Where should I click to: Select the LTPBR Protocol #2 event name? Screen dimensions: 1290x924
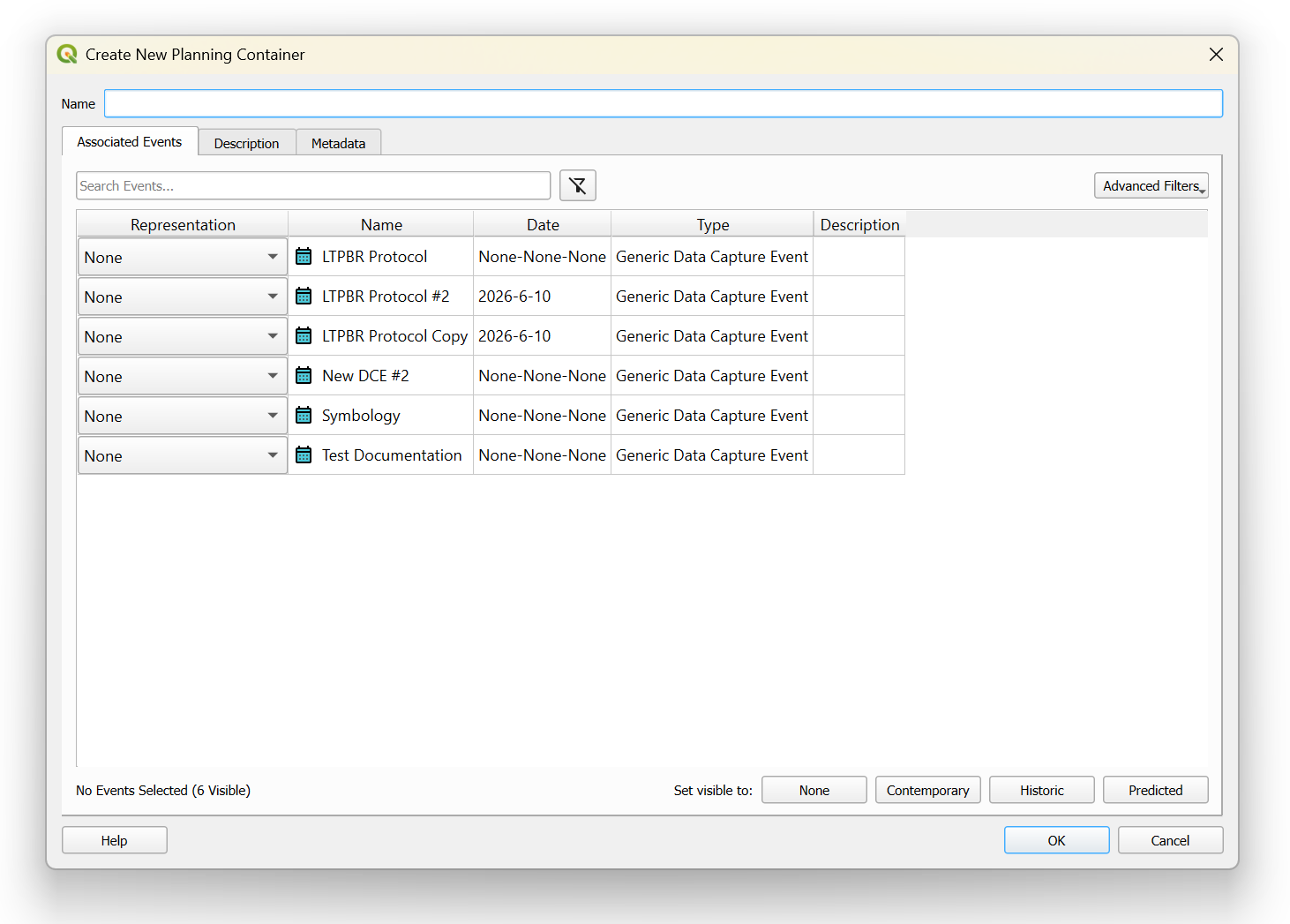point(386,296)
